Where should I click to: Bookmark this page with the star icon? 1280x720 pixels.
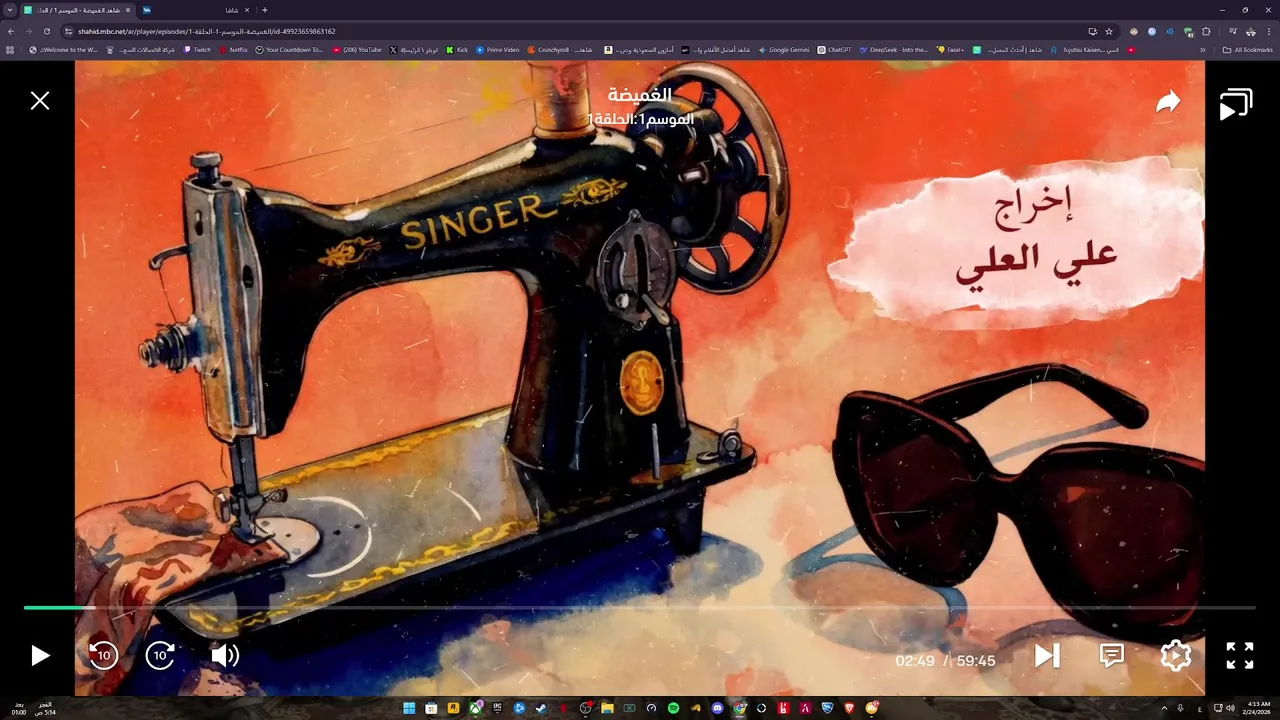click(x=1109, y=31)
